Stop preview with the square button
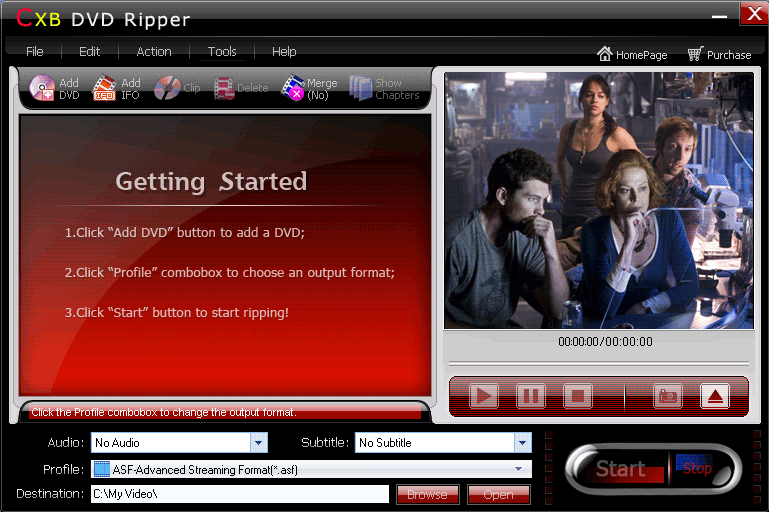Viewport: 769px width, 512px height. tap(578, 396)
